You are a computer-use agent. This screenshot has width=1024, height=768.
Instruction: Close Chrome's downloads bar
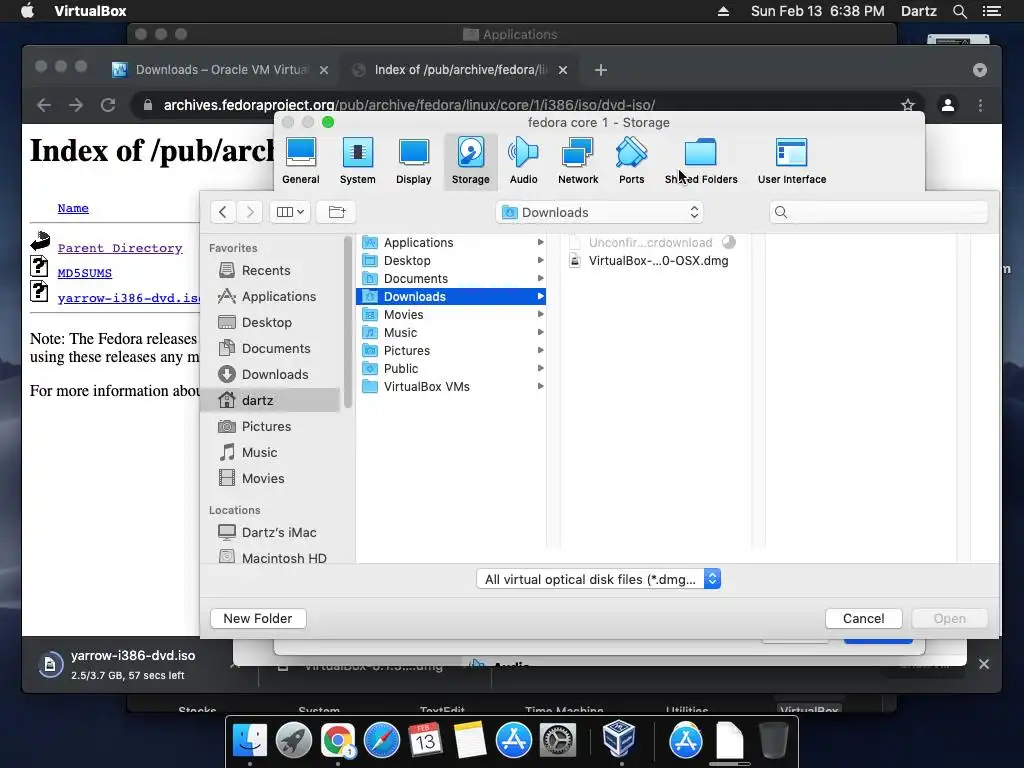[984, 664]
